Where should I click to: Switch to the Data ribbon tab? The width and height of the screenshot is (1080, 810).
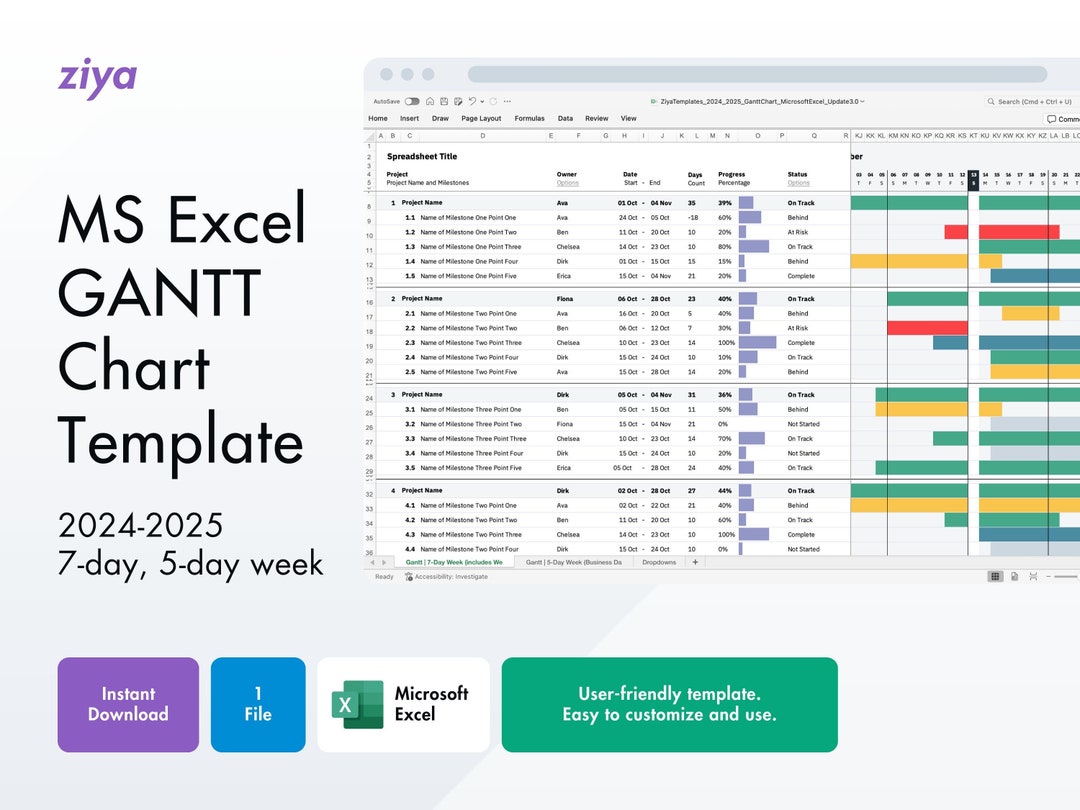[x=565, y=117]
